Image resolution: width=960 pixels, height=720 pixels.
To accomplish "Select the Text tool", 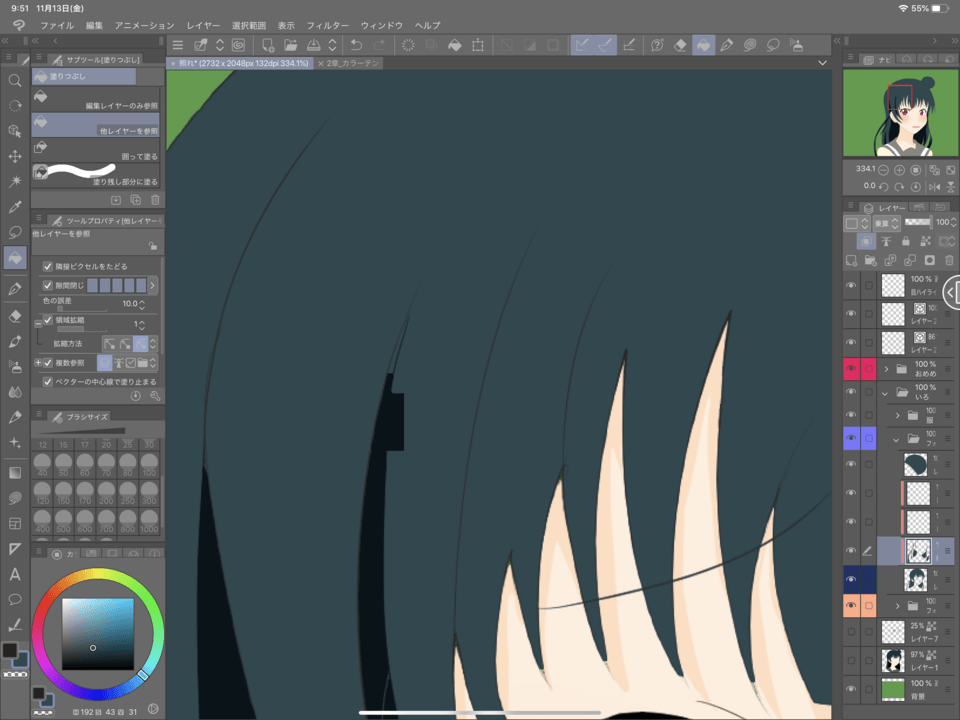I will click(15, 574).
